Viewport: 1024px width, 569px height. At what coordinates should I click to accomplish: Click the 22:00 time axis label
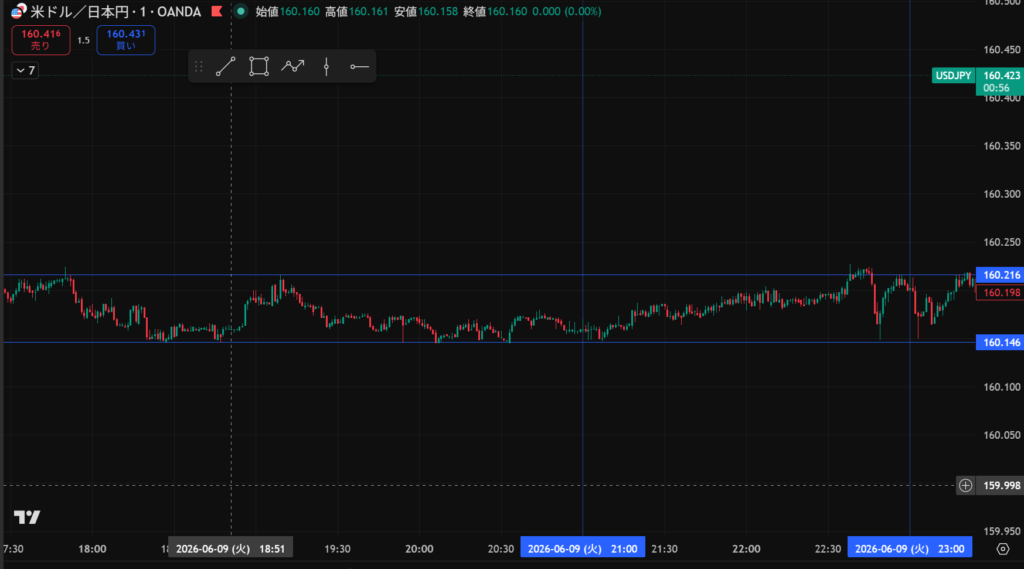pos(746,549)
